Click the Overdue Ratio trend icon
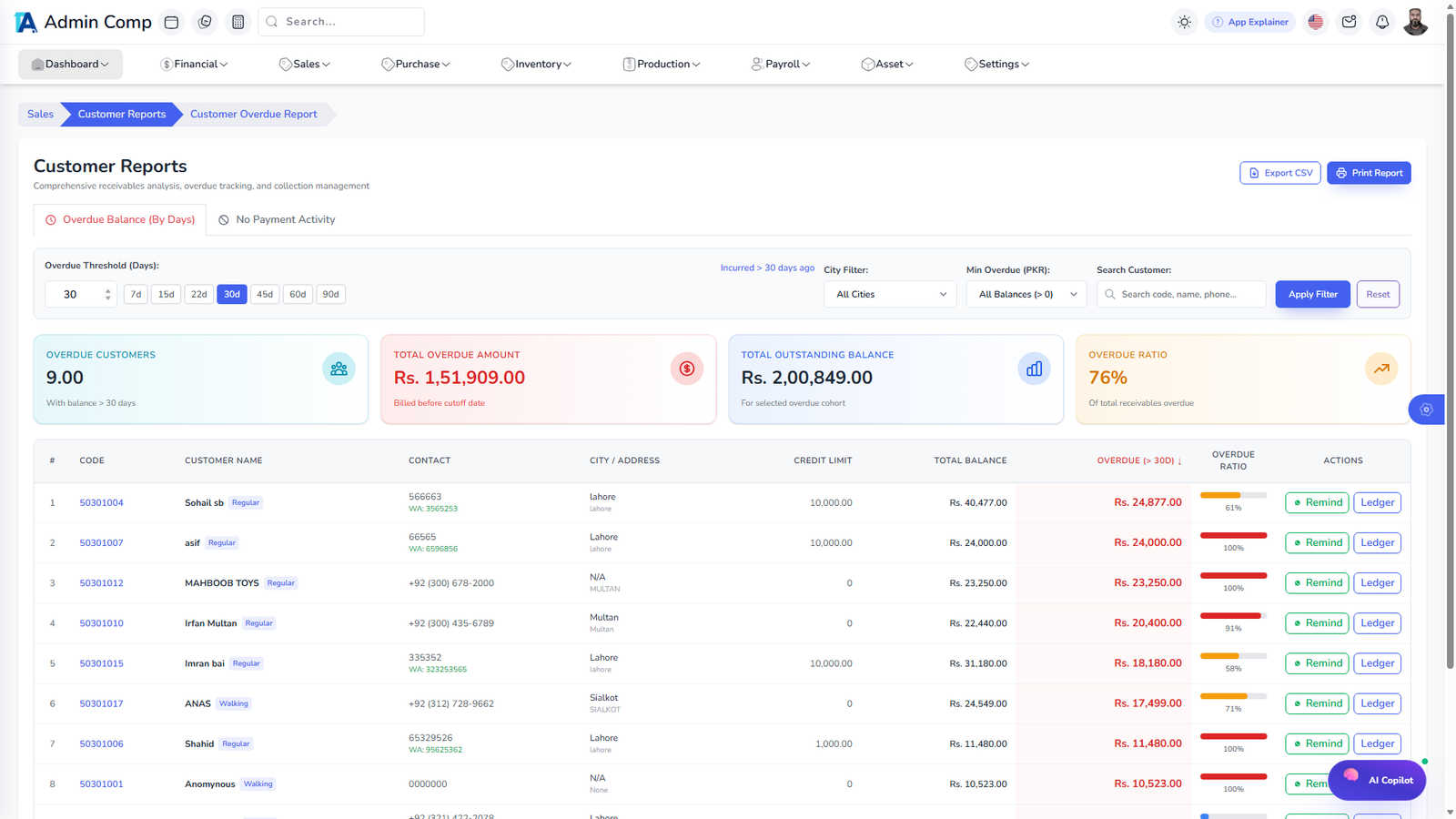 tap(1381, 369)
